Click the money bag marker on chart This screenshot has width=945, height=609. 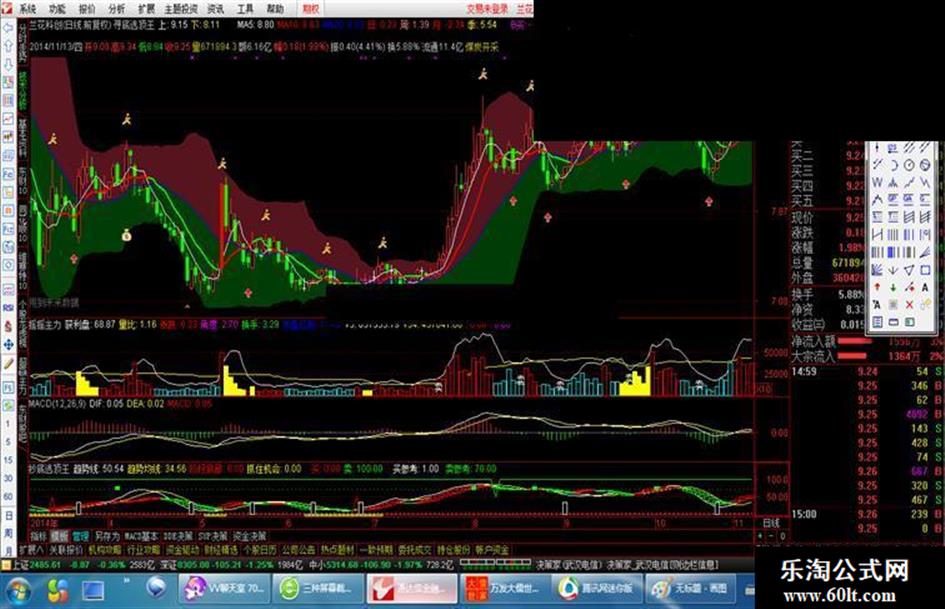[126, 235]
